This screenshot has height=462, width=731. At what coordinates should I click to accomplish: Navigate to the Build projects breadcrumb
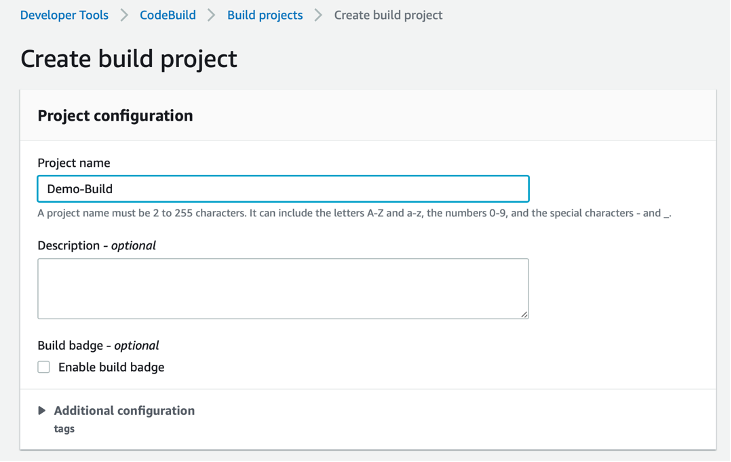click(265, 15)
